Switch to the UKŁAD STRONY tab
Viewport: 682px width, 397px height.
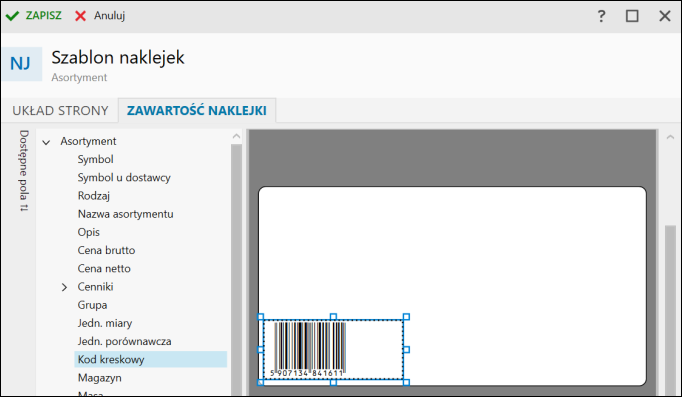tap(60, 110)
